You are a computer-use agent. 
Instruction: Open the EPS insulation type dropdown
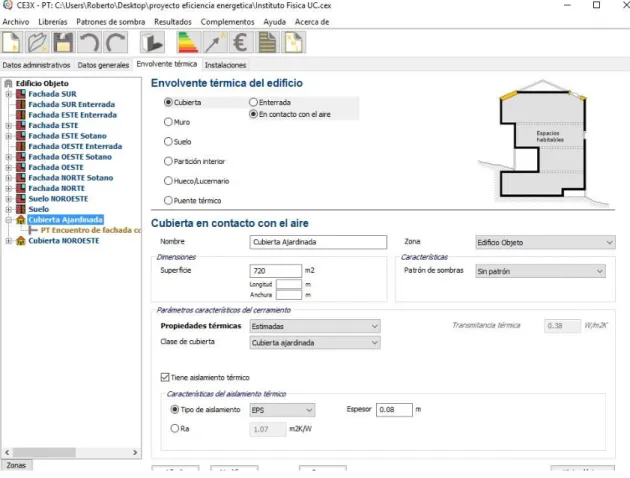[282, 410]
